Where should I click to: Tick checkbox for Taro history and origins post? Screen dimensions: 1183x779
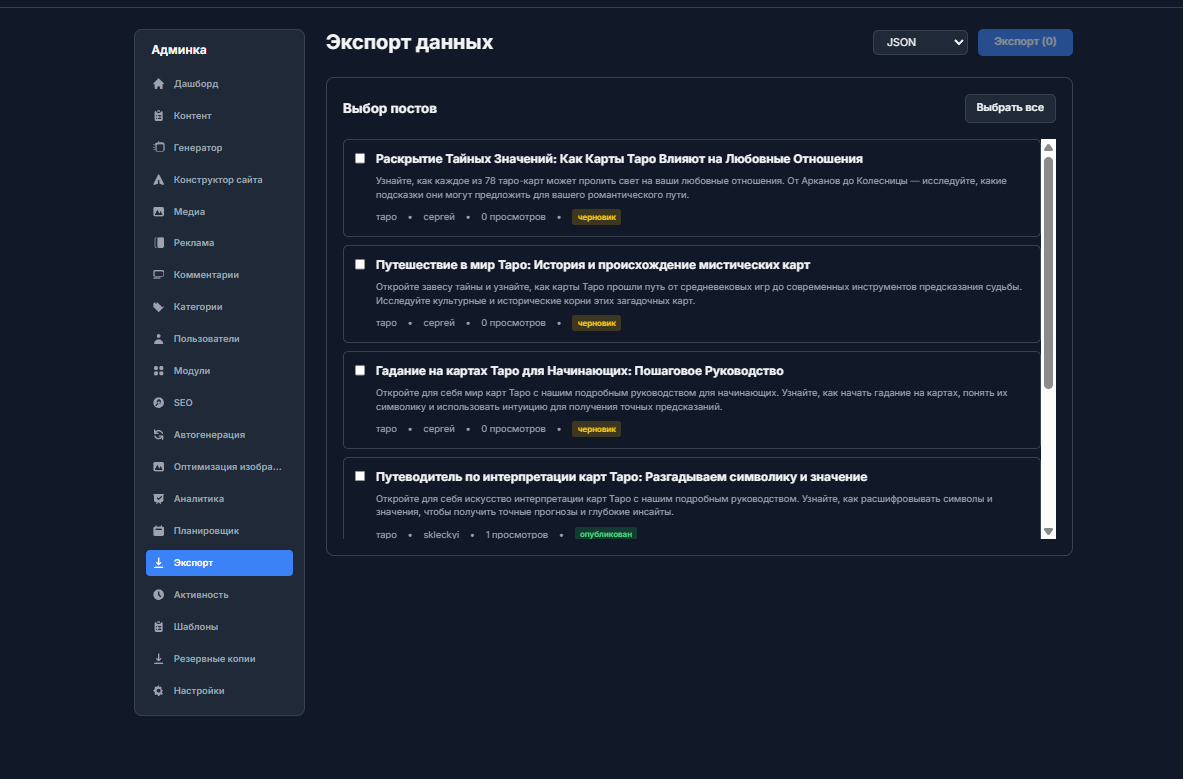point(360,264)
